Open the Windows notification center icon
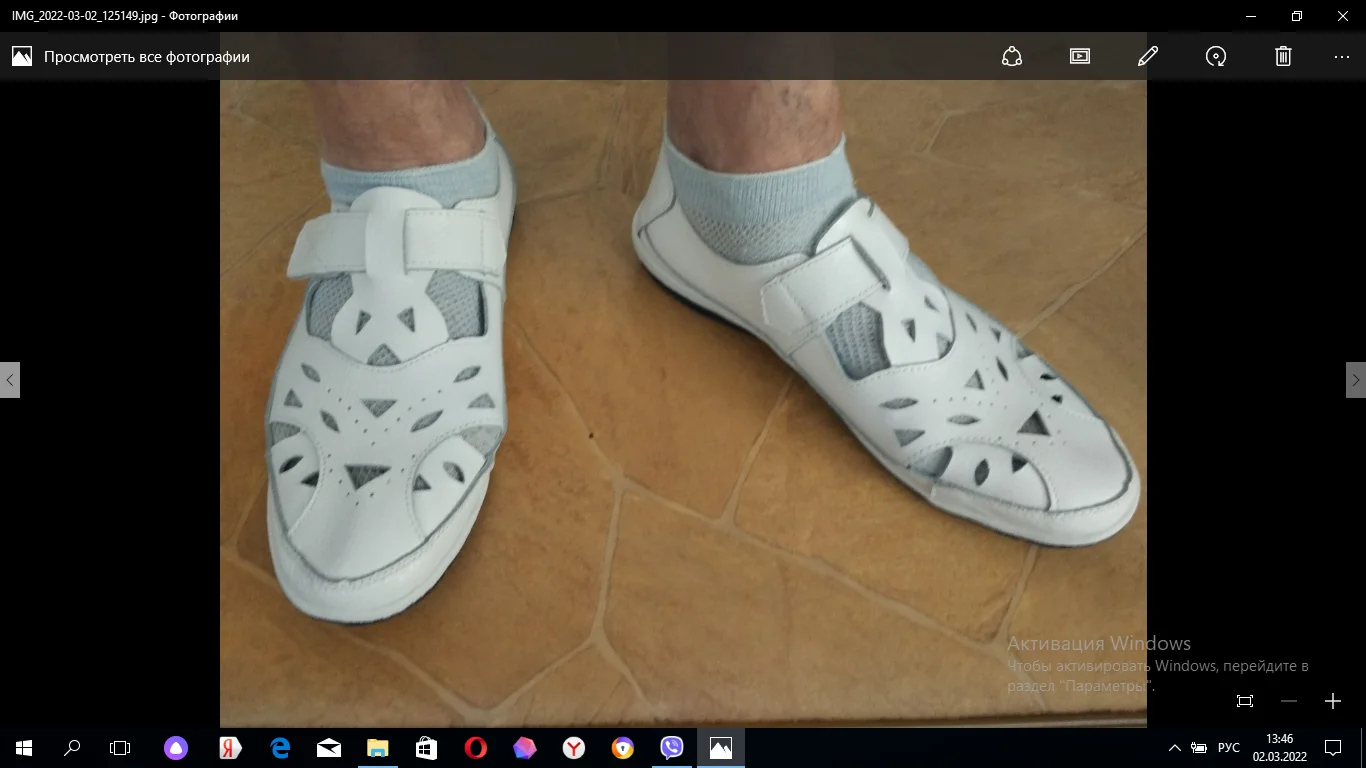 tap(1333, 748)
